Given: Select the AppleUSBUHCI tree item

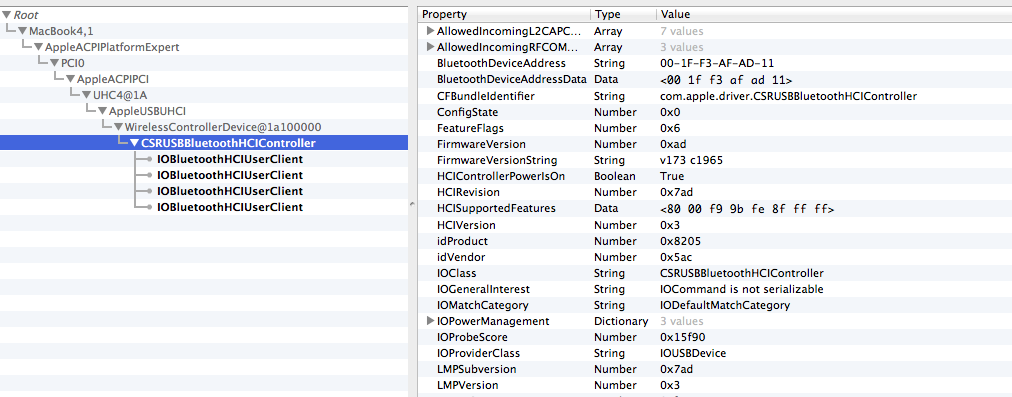Looking at the screenshot, I should click(147, 111).
